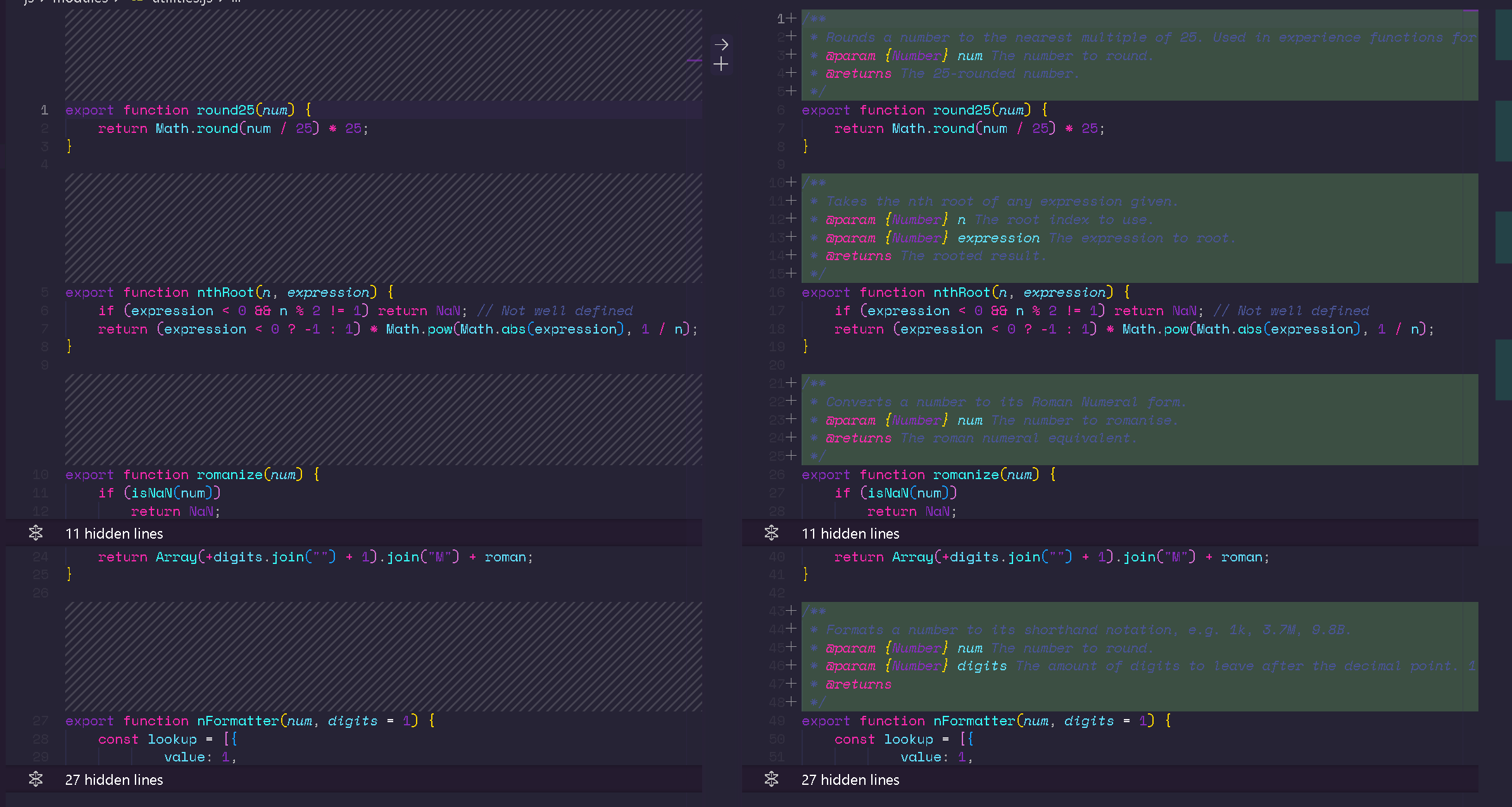Expand the right pane's 11 hidden lines icon

(x=772, y=533)
